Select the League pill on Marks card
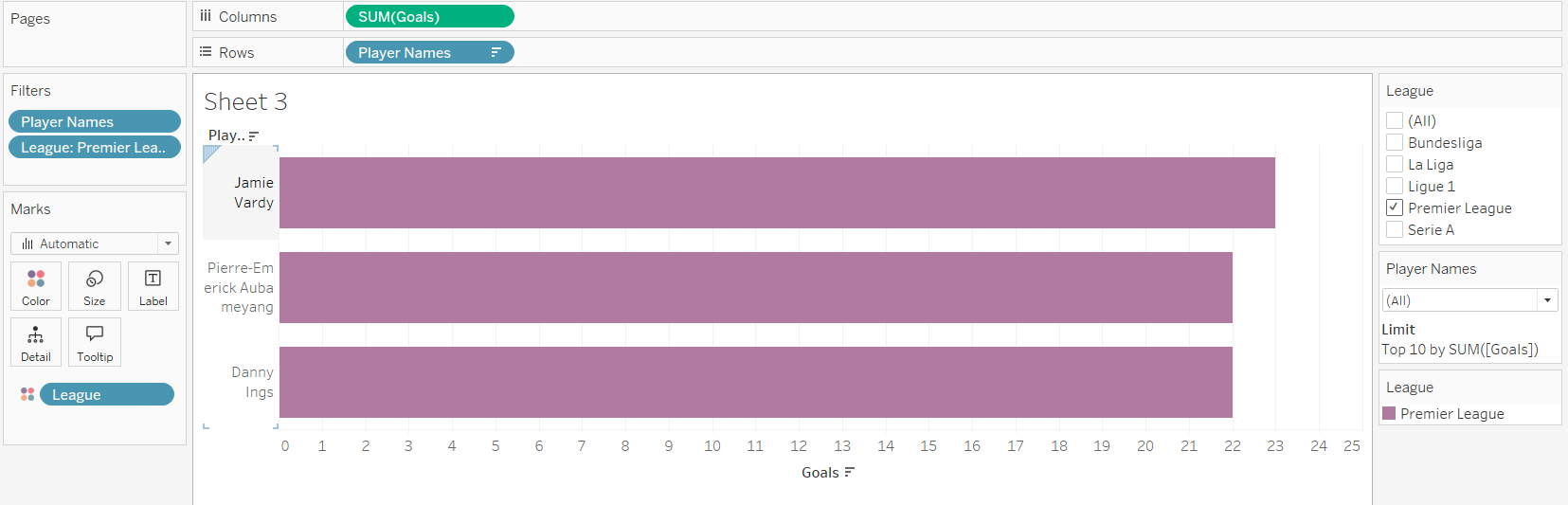 107,394
